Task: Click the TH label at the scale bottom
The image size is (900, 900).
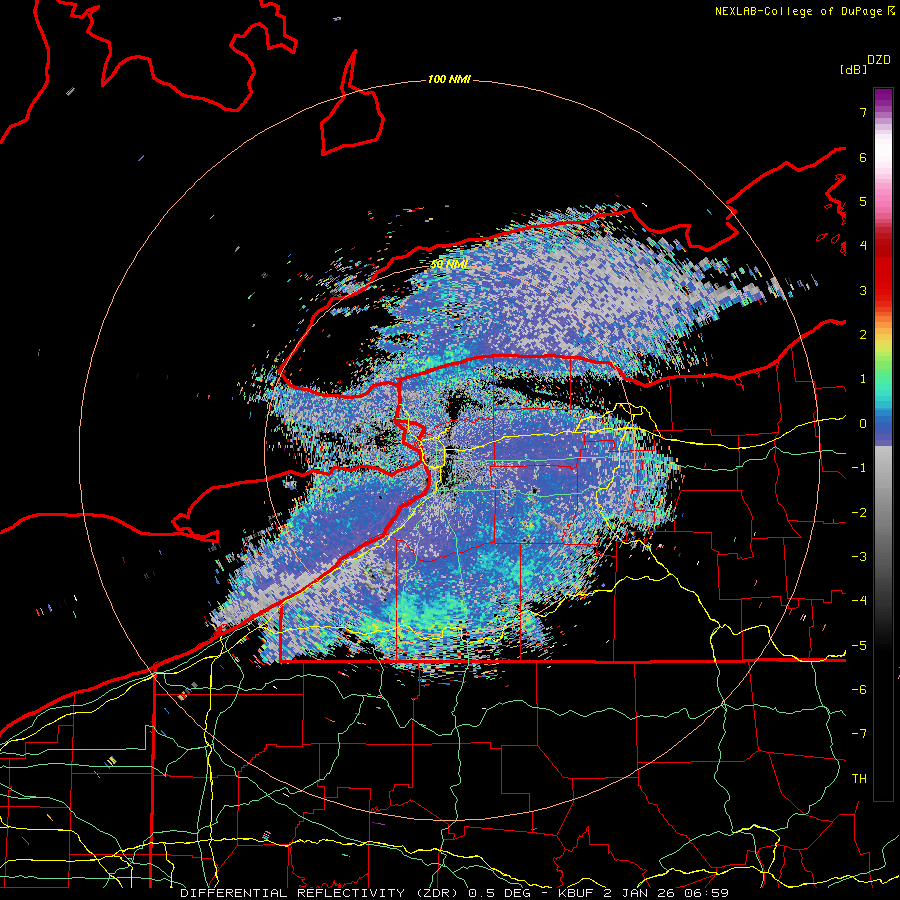Action: pos(859,779)
